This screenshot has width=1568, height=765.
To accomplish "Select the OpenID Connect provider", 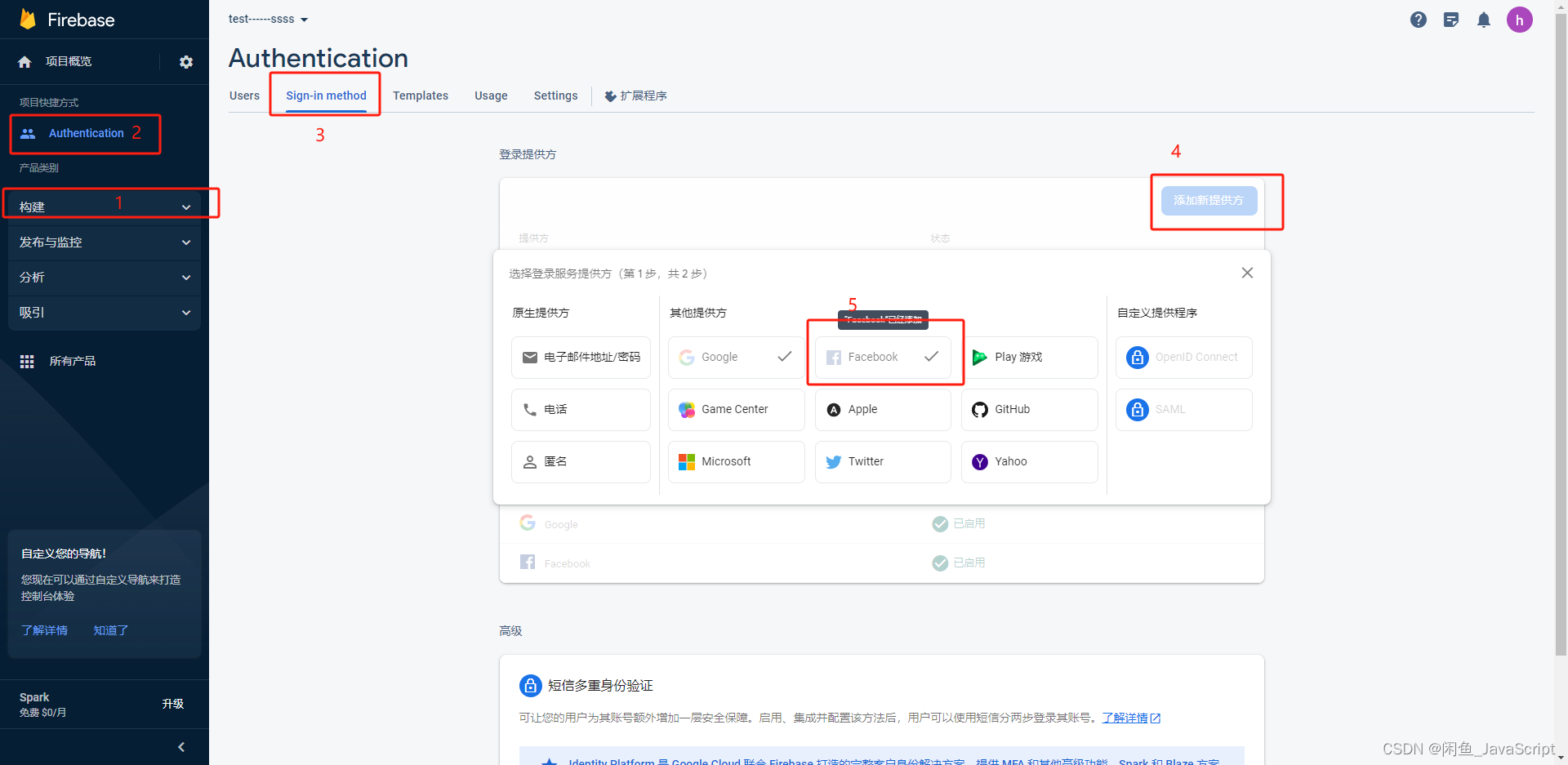I will (x=1183, y=357).
